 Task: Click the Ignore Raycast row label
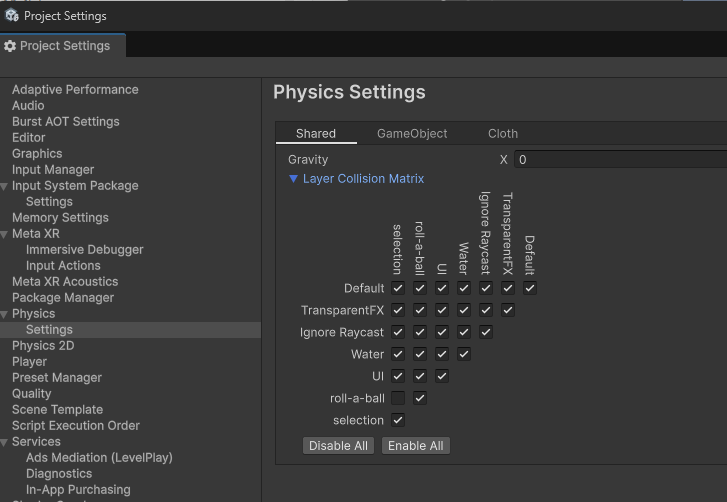click(342, 332)
